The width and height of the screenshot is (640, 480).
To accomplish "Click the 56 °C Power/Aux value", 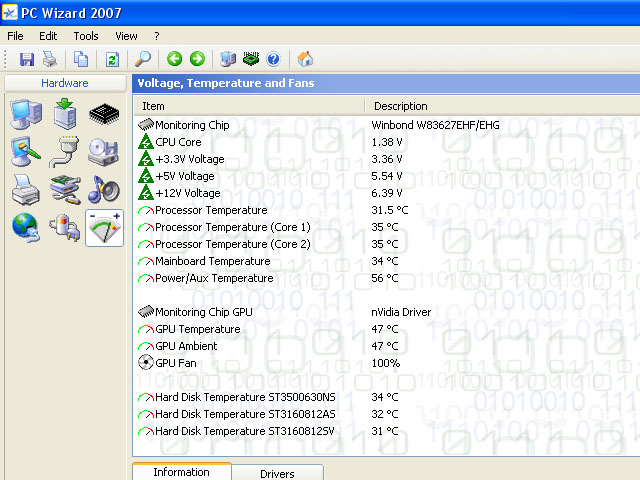I will tap(384, 278).
